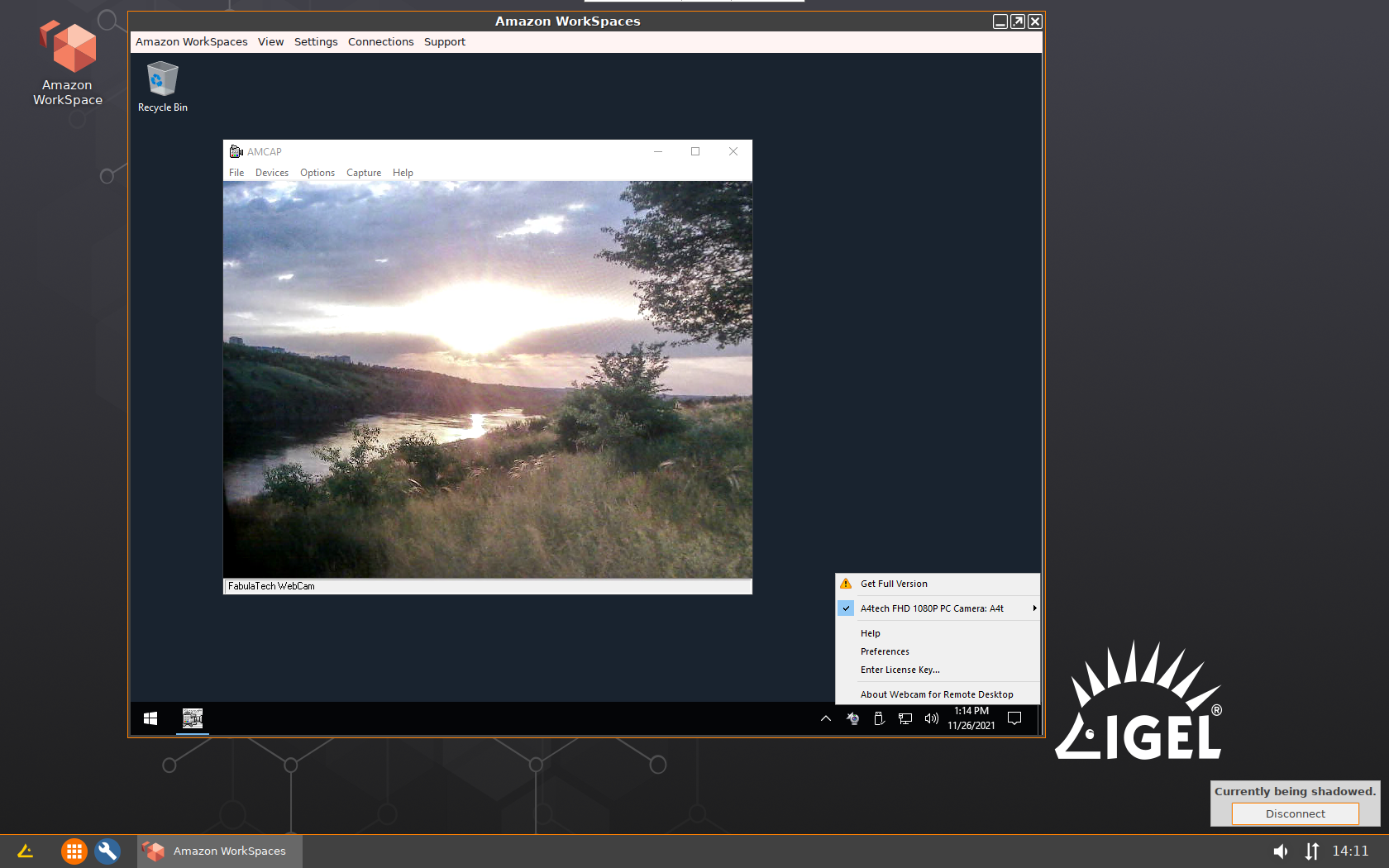1389x868 pixels.
Task: Select Enter License Key option
Action: point(938,670)
